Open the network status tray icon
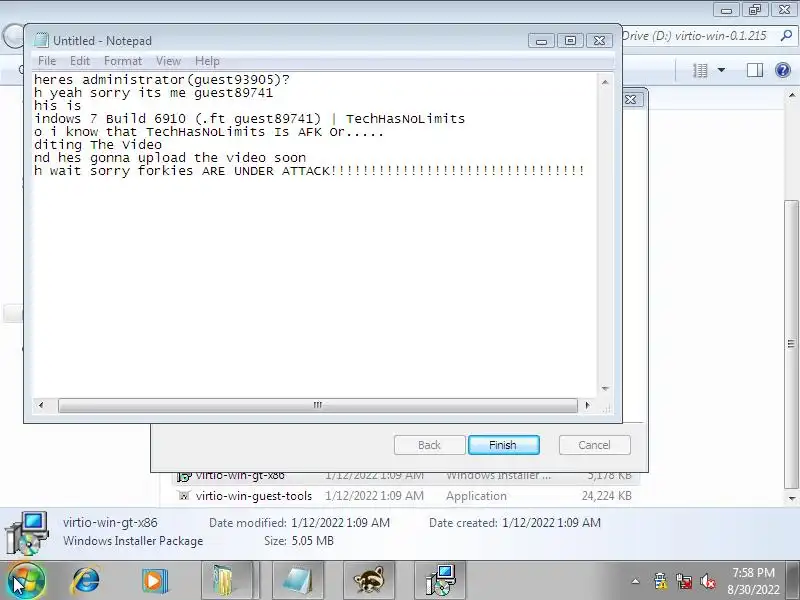Screen dimensions: 800x600 [x=684, y=581]
